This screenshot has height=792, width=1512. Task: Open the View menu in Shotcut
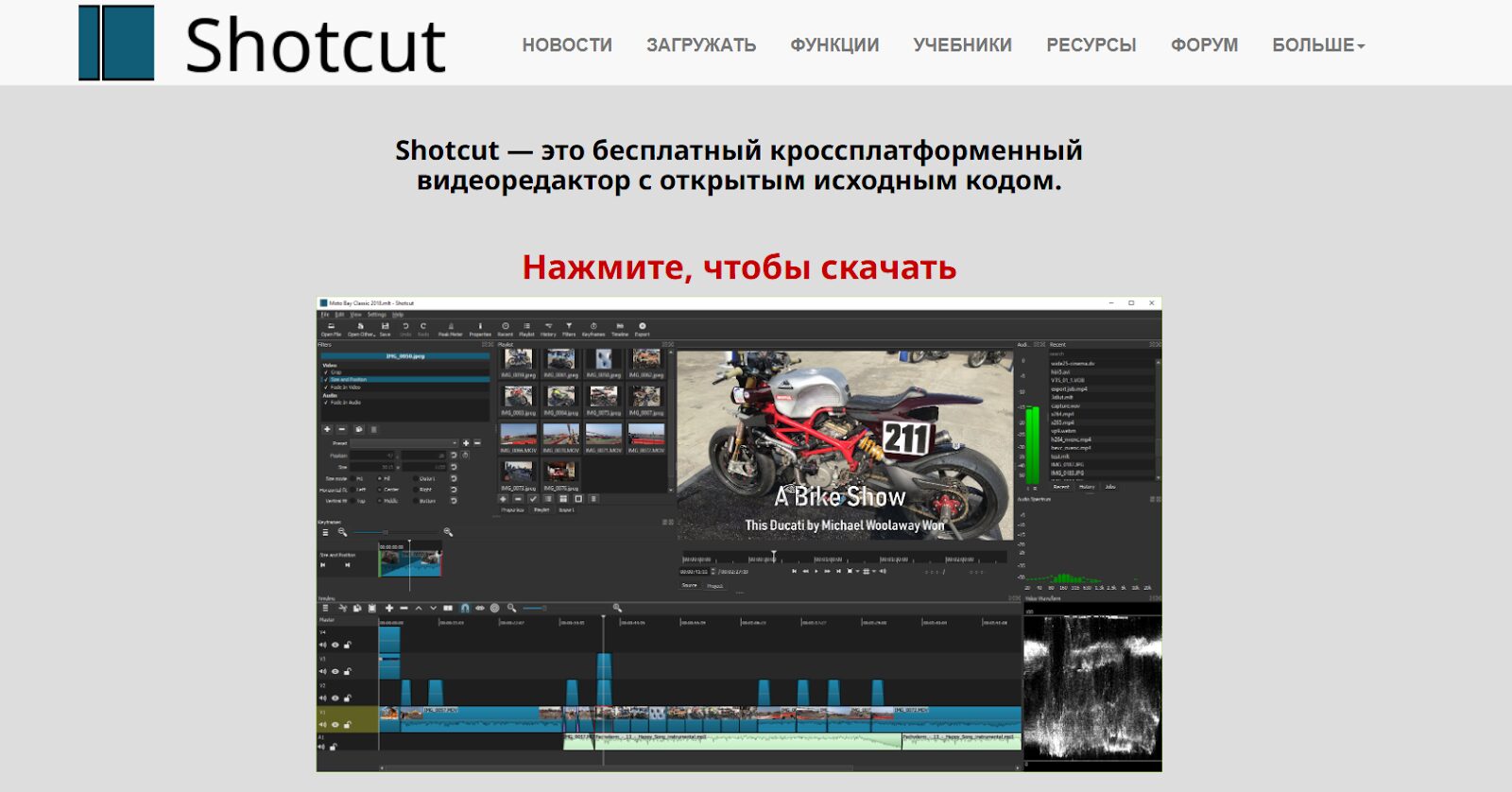click(356, 315)
